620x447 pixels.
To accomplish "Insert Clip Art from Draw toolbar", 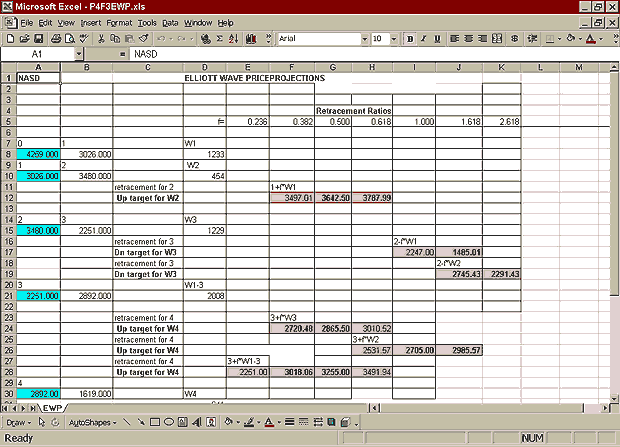I will pyautogui.click(x=211, y=422).
